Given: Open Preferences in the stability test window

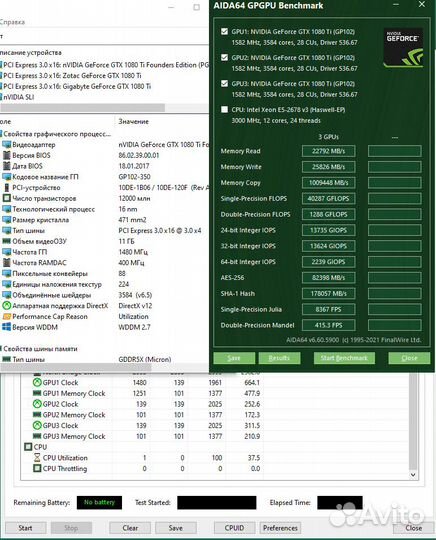Looking at the screenshot, I should coord(280,528).
